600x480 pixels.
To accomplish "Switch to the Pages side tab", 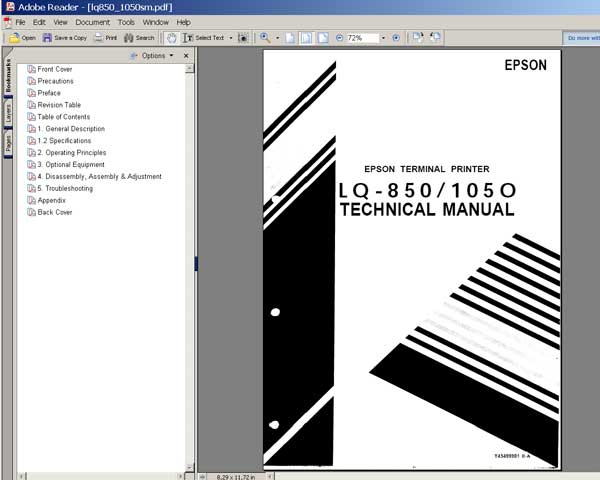I will (8, 144).
